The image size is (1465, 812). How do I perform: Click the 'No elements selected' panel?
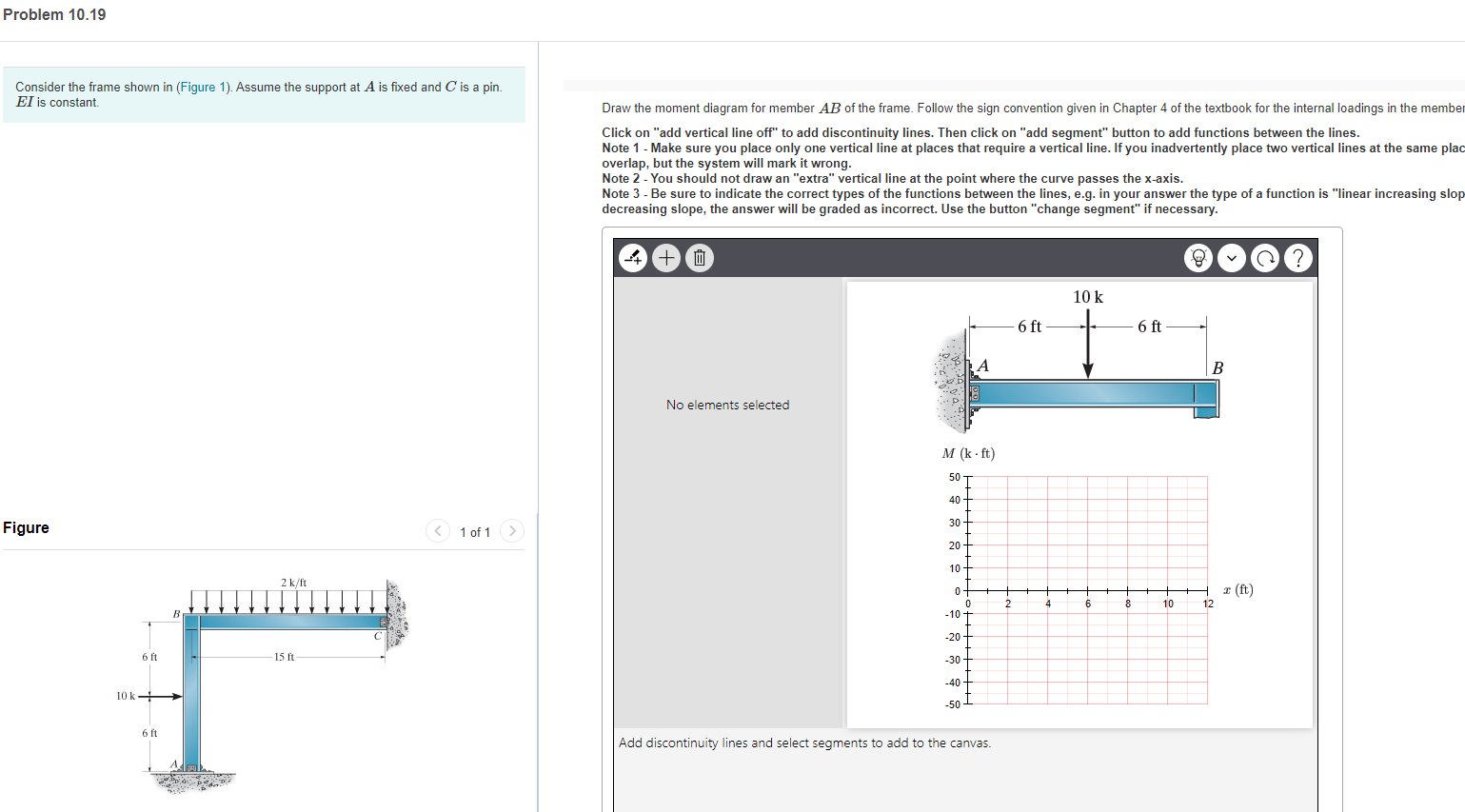click(727, 405)
